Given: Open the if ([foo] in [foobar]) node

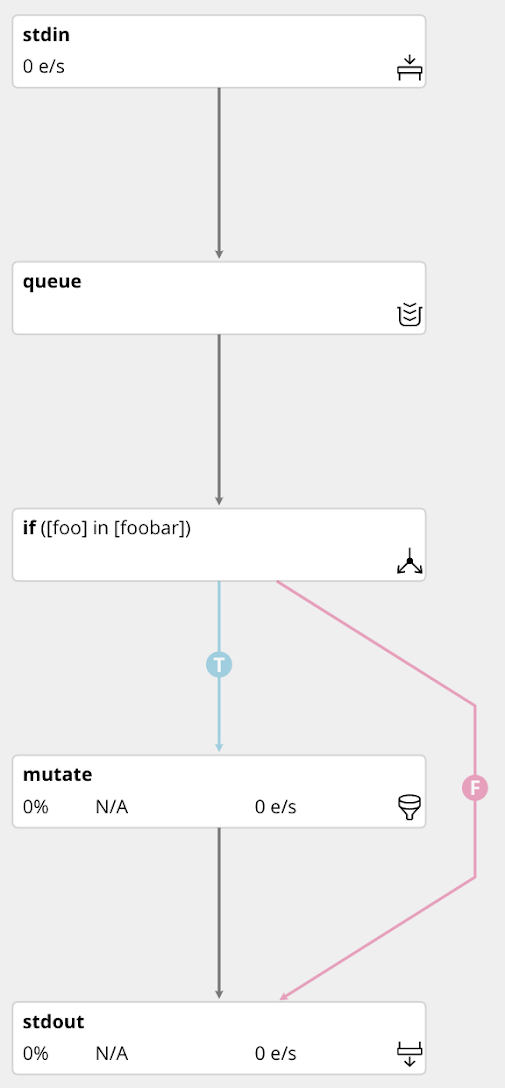Looking at the screenshot, I should (219, 545).
